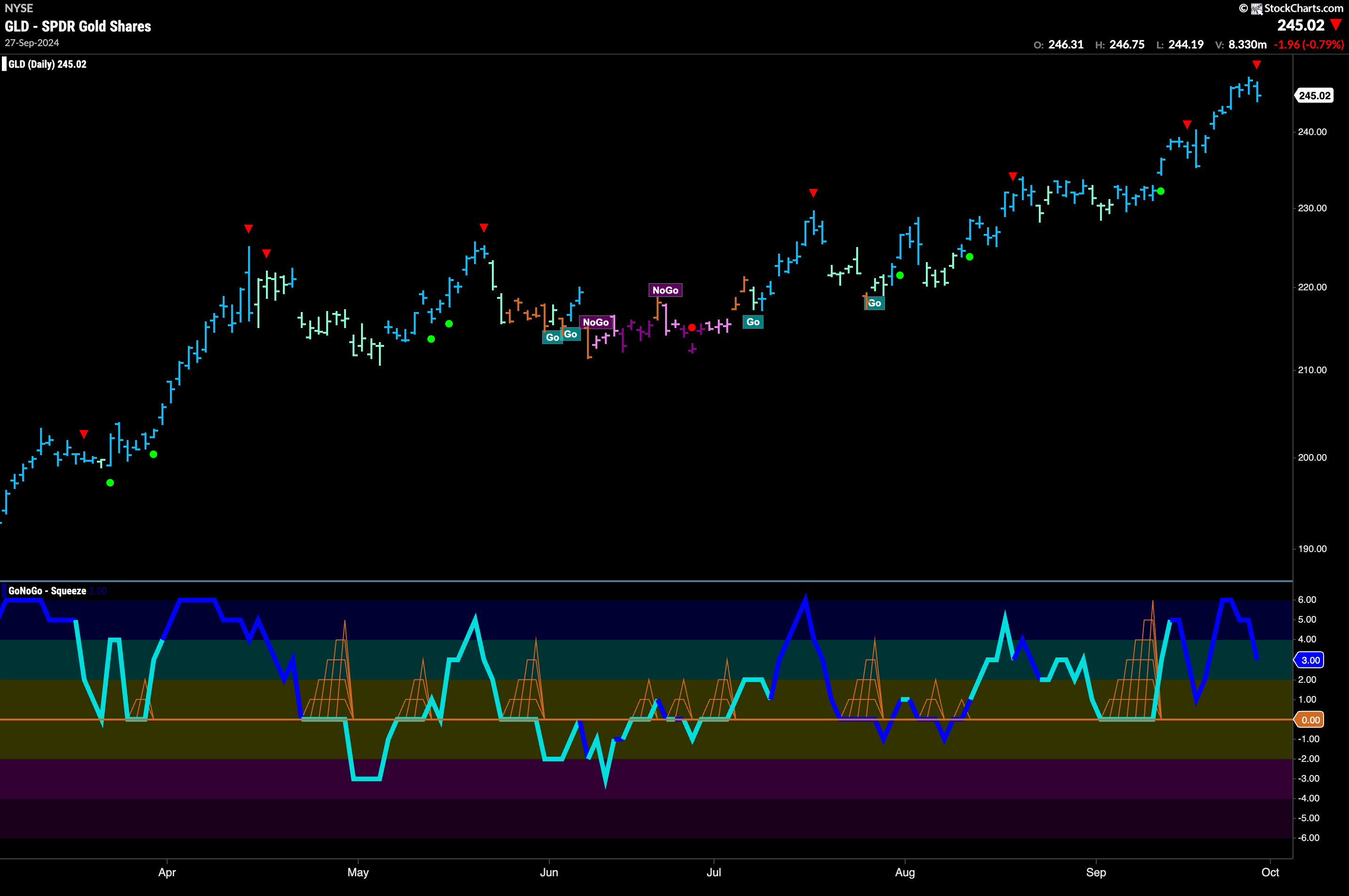Click the 200.00 price axis label
Image resolution: width=1349 pixels, height=896 pixels.
(1312, 457)
